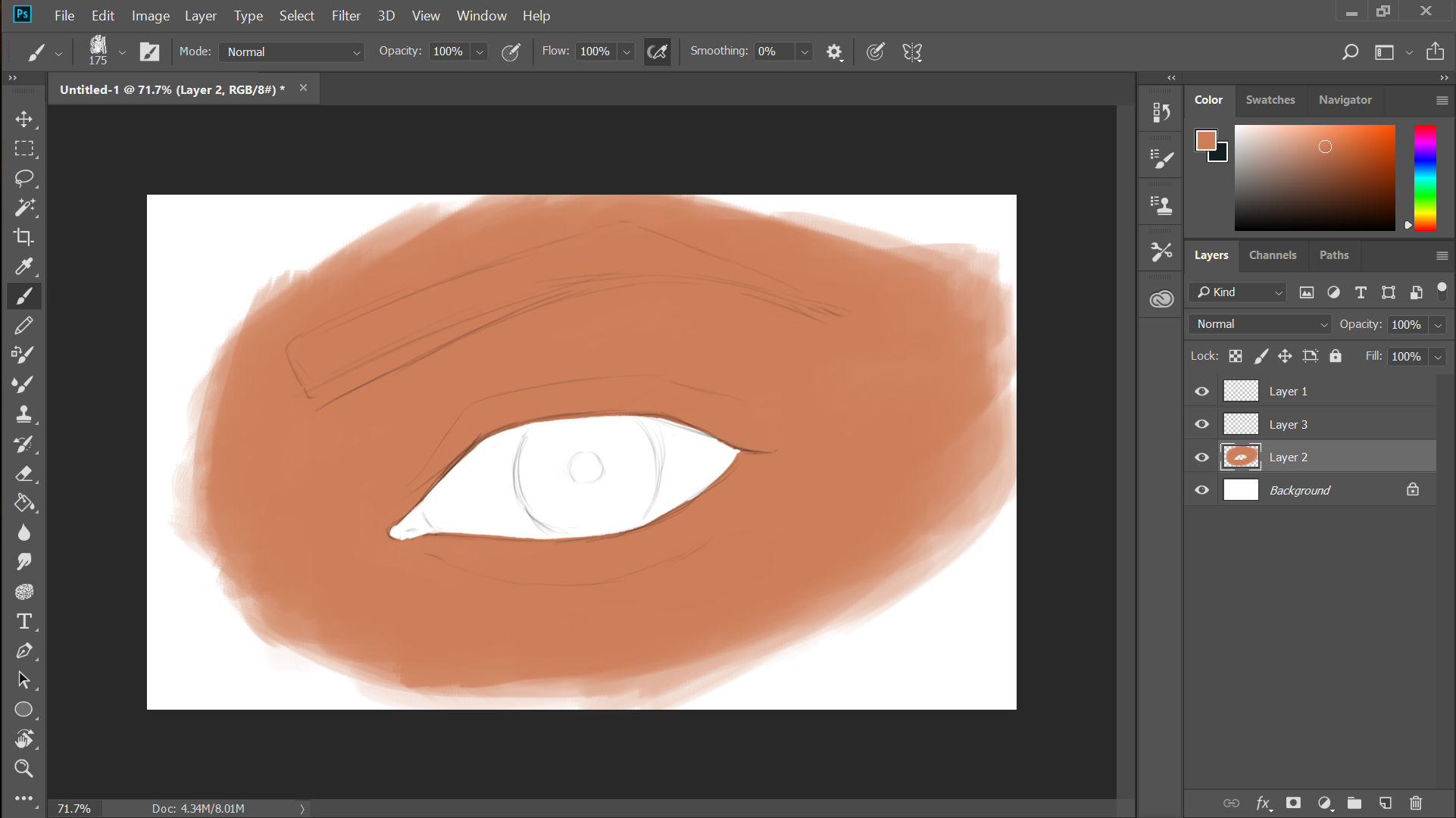The width and height of the screenshot is (1456, 818).
Task: Open the smoothing options gear
Action: [834, 52]
